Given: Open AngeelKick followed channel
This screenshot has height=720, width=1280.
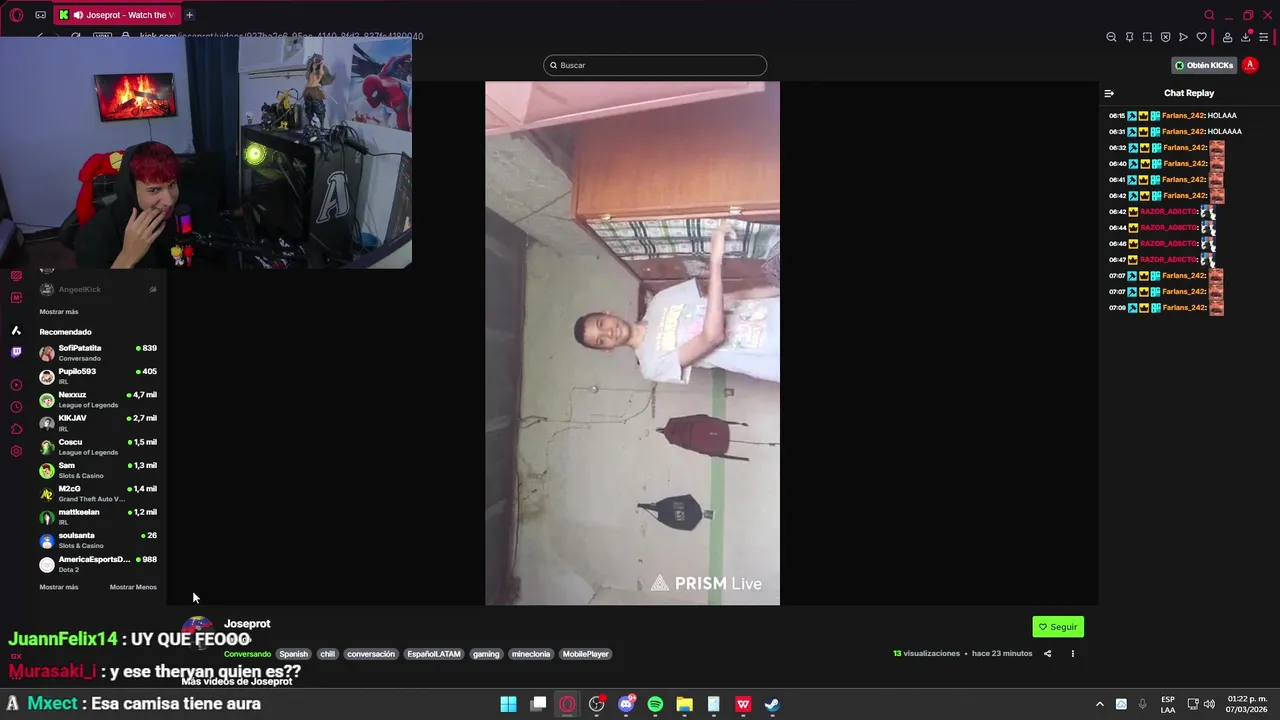Looking at the screenshot, I should (98, 289).
